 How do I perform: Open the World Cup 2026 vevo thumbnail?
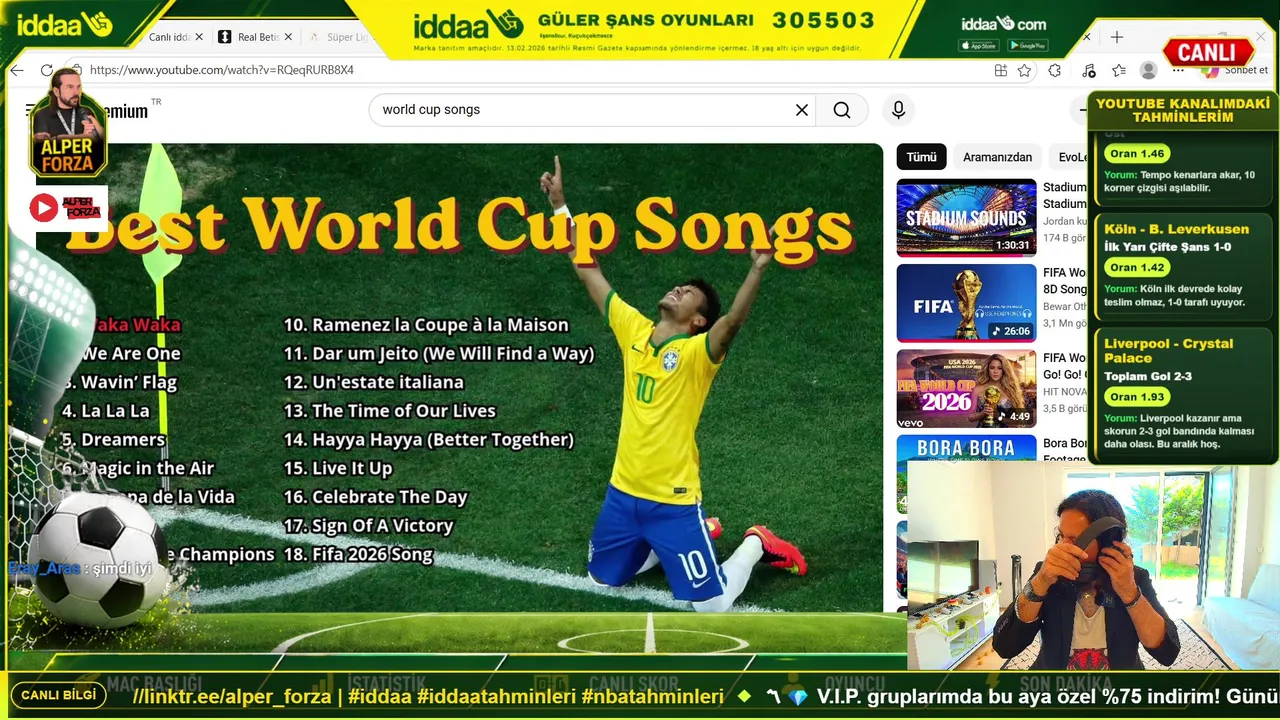pyautogui.click(x=966, y=388)
